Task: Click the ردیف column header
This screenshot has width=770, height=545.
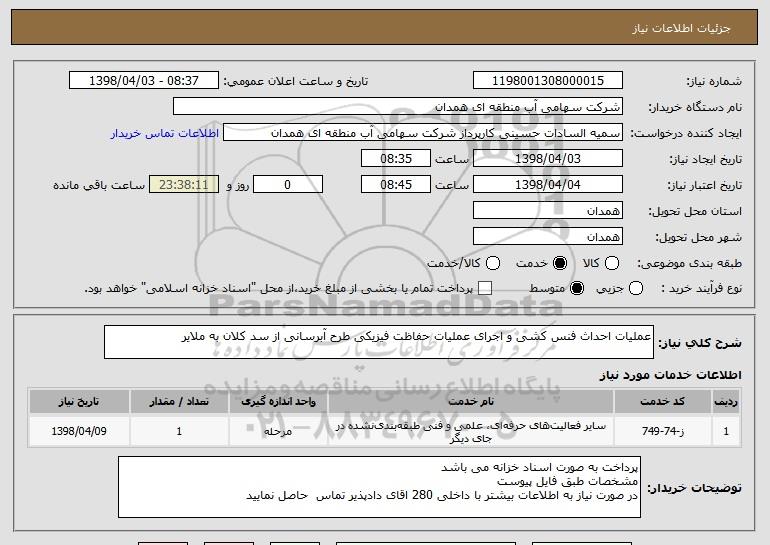Action: pos(726,402)
